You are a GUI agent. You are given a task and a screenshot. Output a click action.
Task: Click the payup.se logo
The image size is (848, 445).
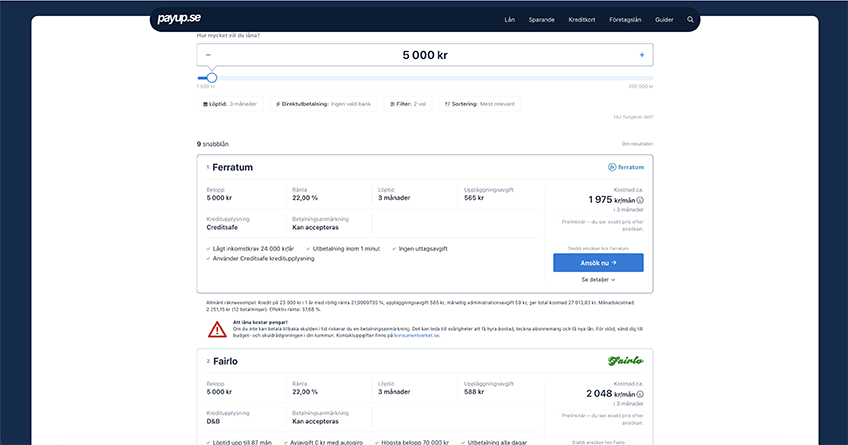coord(181,19)
